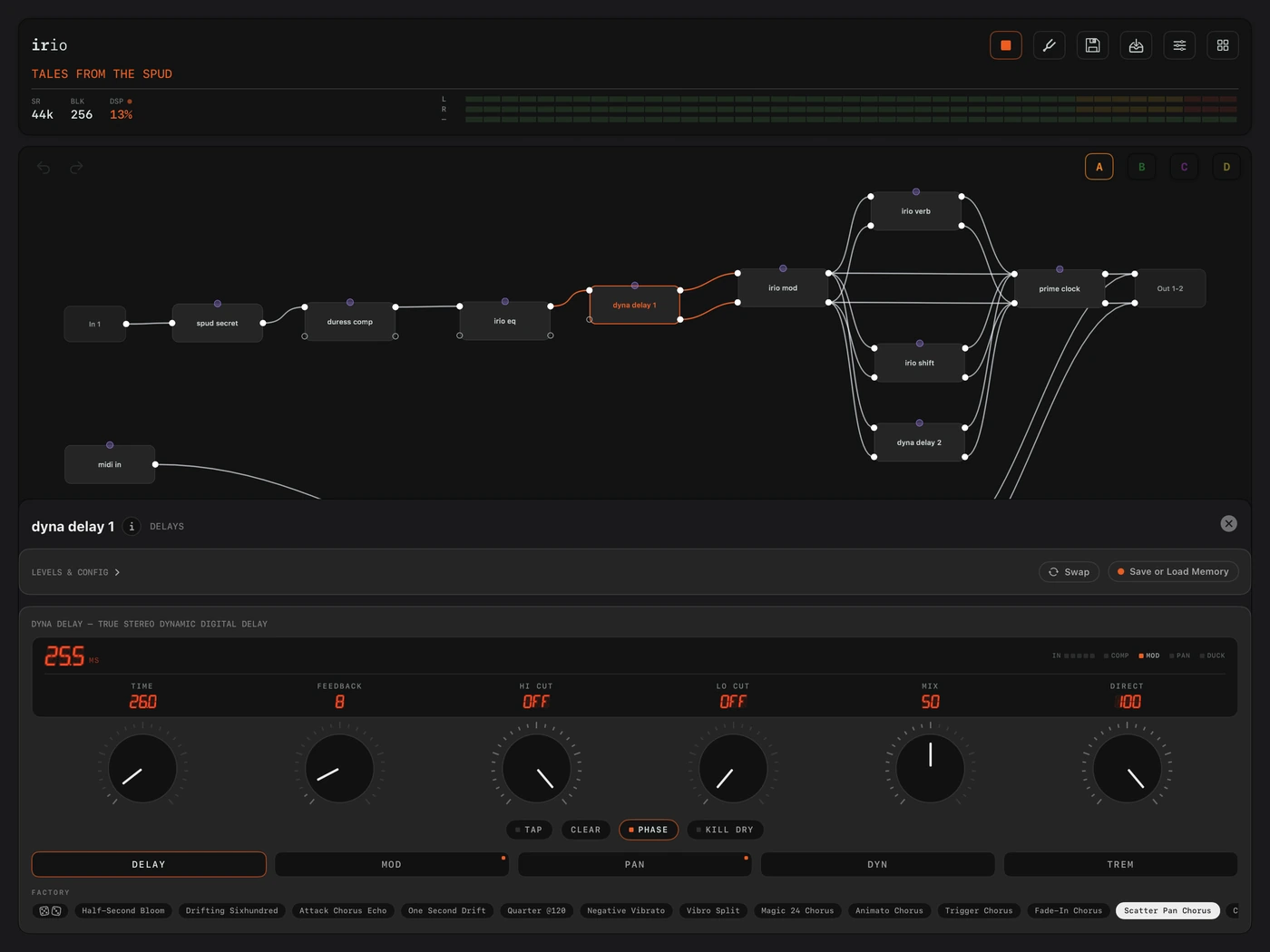Click the info icon beside dyna delay 1
This screenshot has width=1270, height=952.
click(x=132, y=526)
